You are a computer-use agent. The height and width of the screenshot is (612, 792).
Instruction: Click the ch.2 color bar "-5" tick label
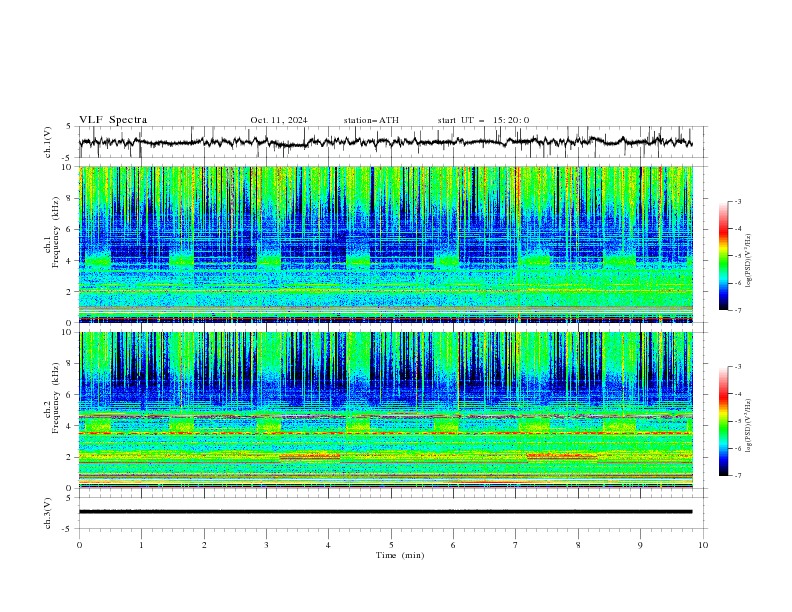pyautogui.click(x=738, y=421)
